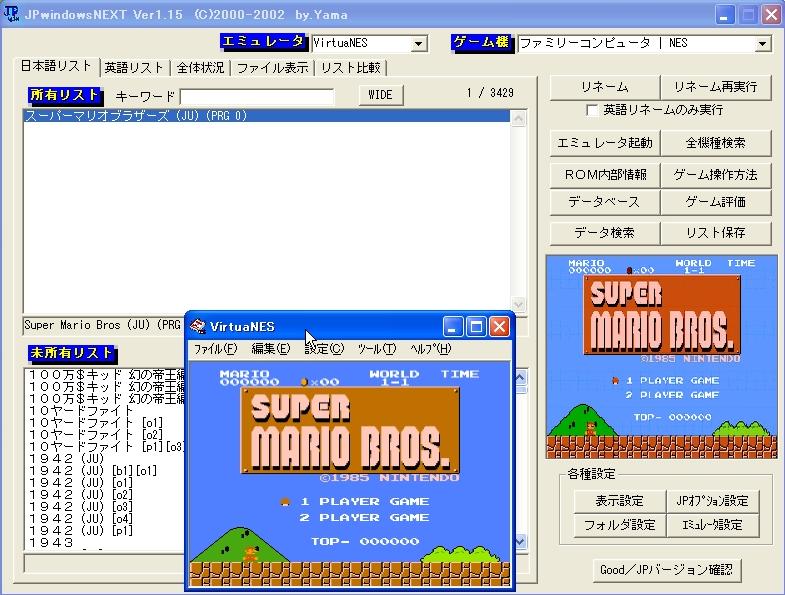Click 未所有リスト scrollbar down arrow
Viewport: 785px width, 595px height.
pyautogui.click(x=520, y=541)
